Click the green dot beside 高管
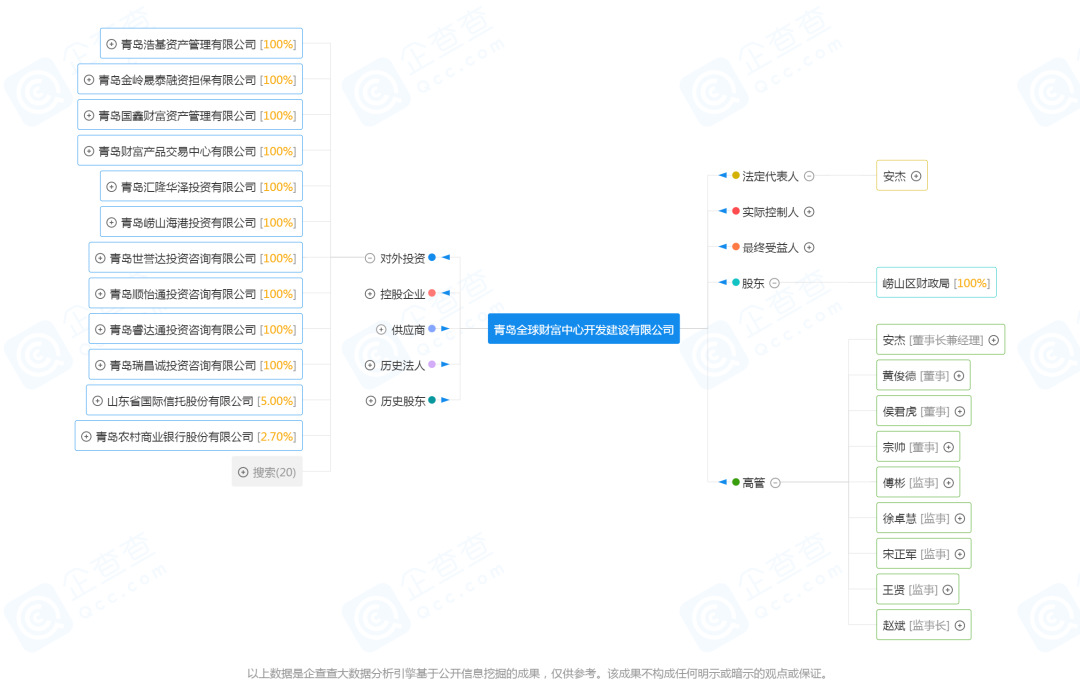This screenshot has height=696, width=1080. point(736,482)
